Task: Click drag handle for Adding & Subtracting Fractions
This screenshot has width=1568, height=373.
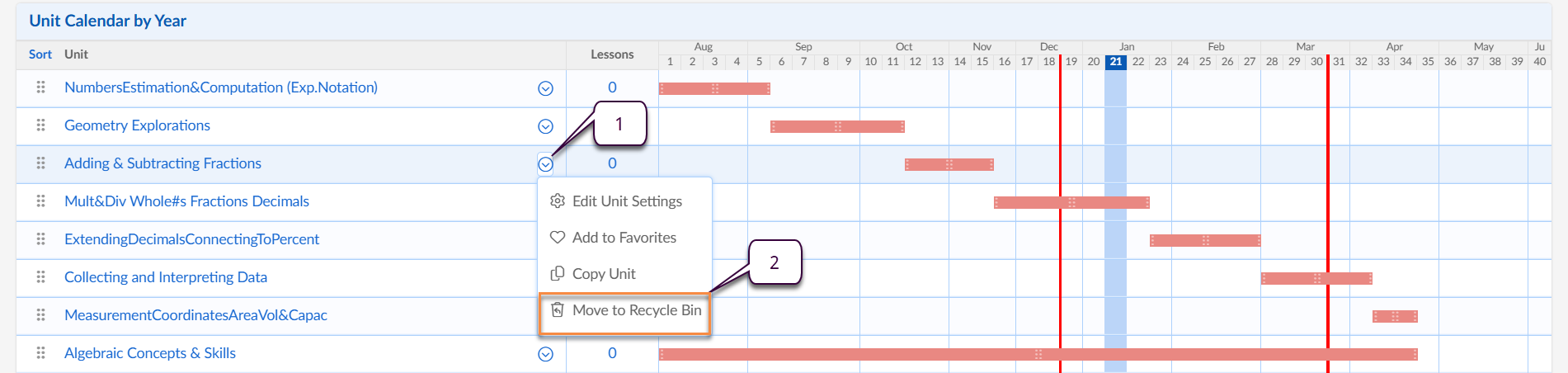Action: pyautogui.click(x=40, y=163)
